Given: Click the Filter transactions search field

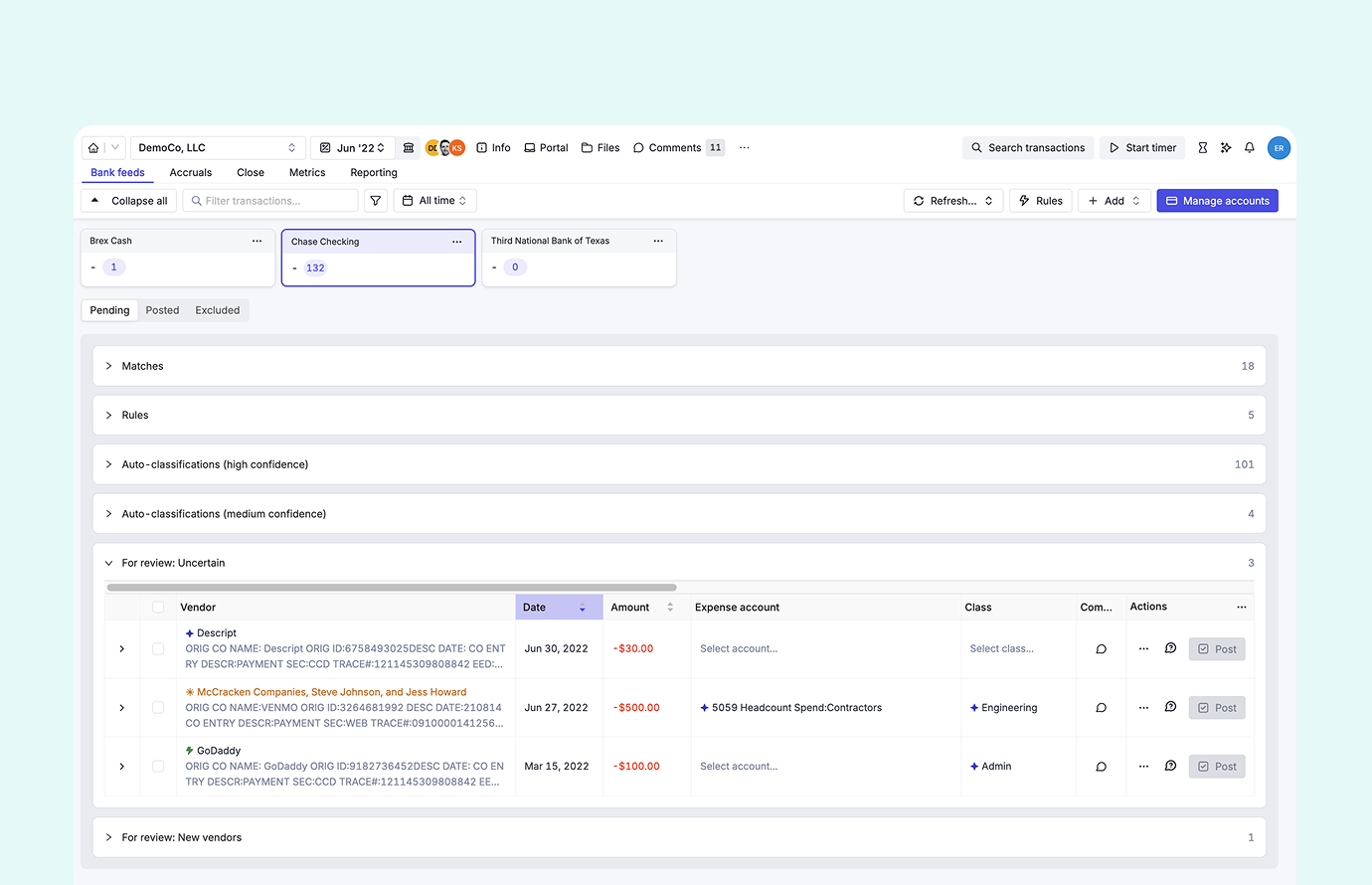Looking at the screenshot, I should point(271,201).
